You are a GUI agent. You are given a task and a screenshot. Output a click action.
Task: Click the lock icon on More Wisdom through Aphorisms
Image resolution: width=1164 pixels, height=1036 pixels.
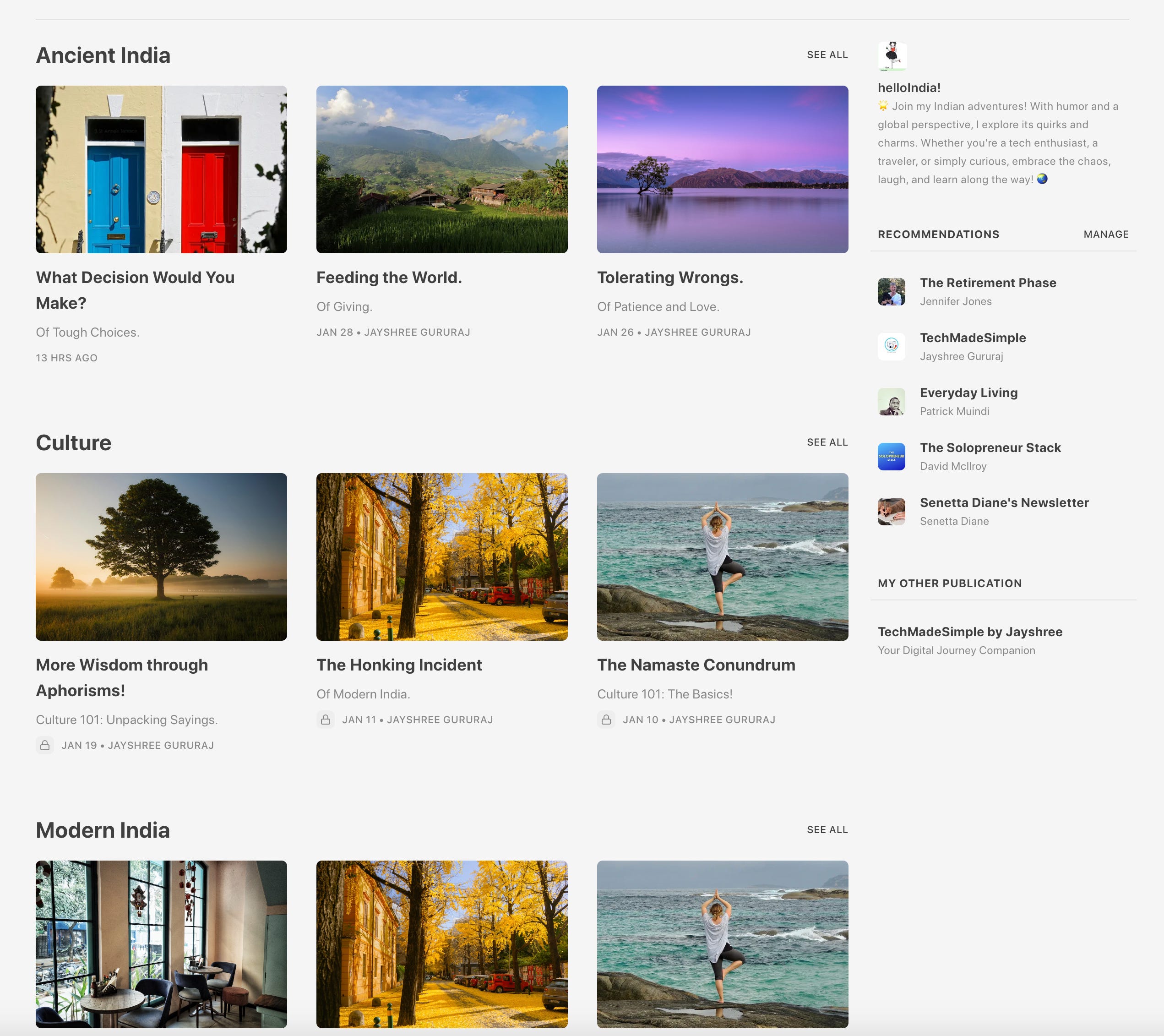(45, 745)
